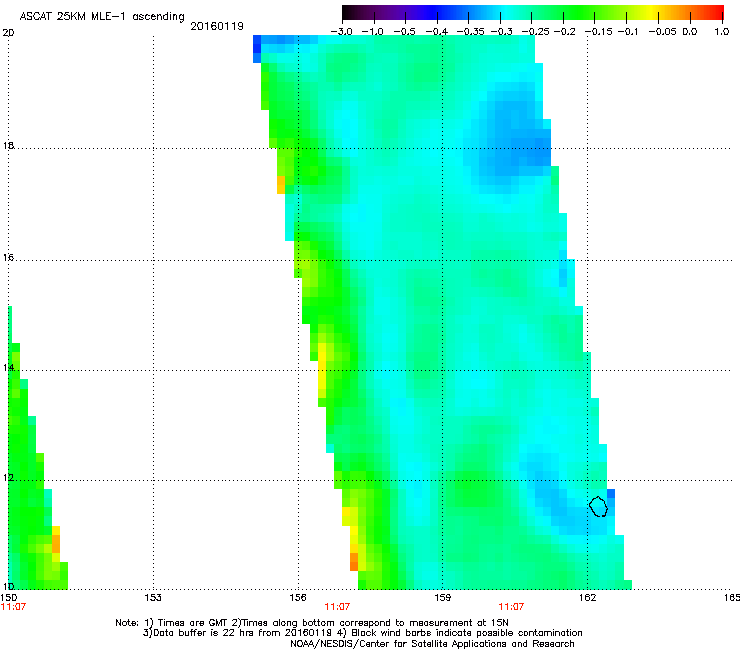The width and height of the screenshot is (740, 650).
Task: Click the longitude 156 axis label
Action: pos(298,598)
